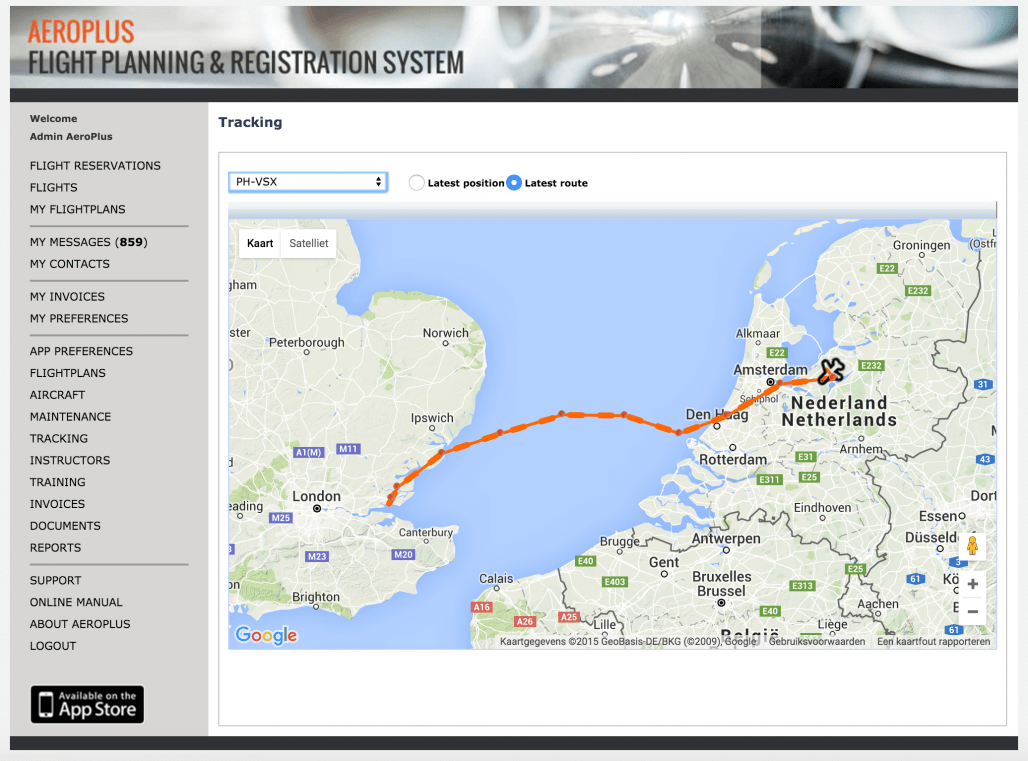Click LOGOUT in the sidebar
This screenshot has height=761, width=1028.
point(54,645)
